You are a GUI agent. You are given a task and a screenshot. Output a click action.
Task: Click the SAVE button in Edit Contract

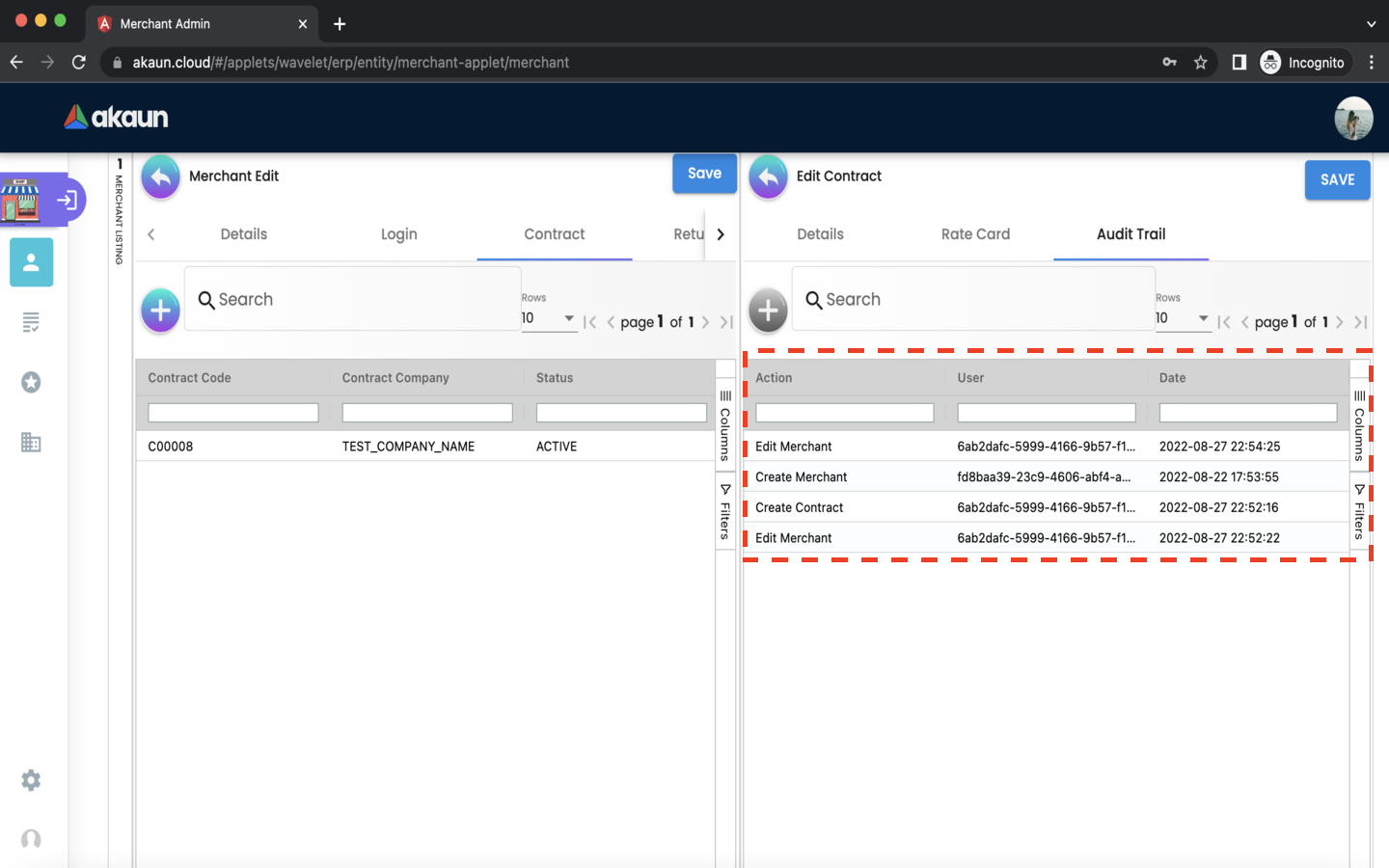(1337, 180)
